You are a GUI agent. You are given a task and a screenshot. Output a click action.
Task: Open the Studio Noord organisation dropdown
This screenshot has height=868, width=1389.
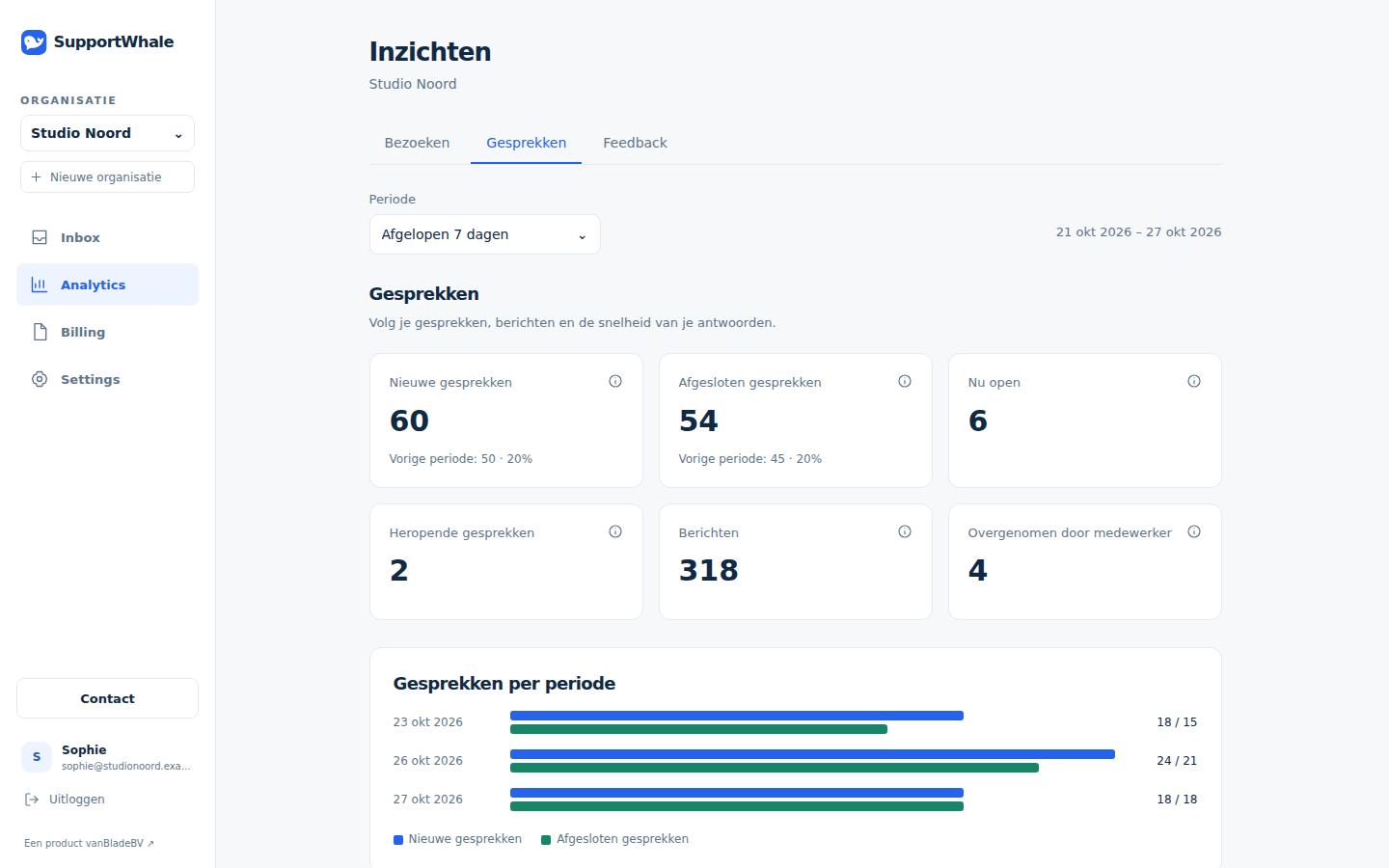(107, 133)
